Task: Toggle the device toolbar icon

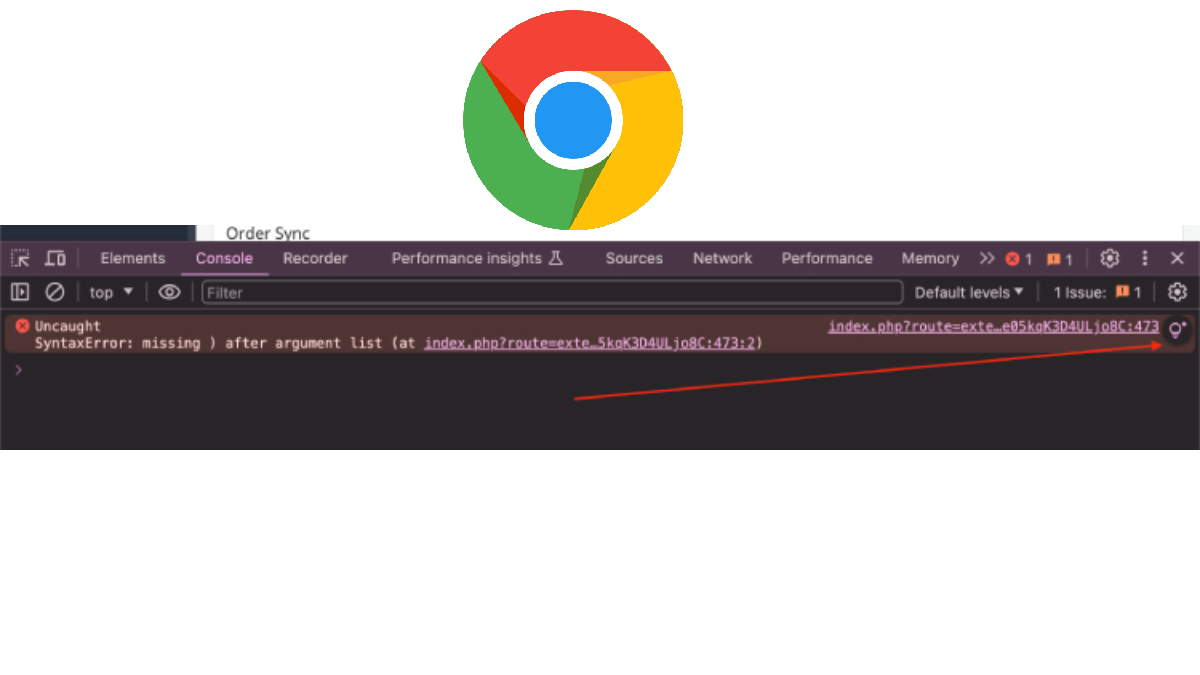Action: coord(55,258)
